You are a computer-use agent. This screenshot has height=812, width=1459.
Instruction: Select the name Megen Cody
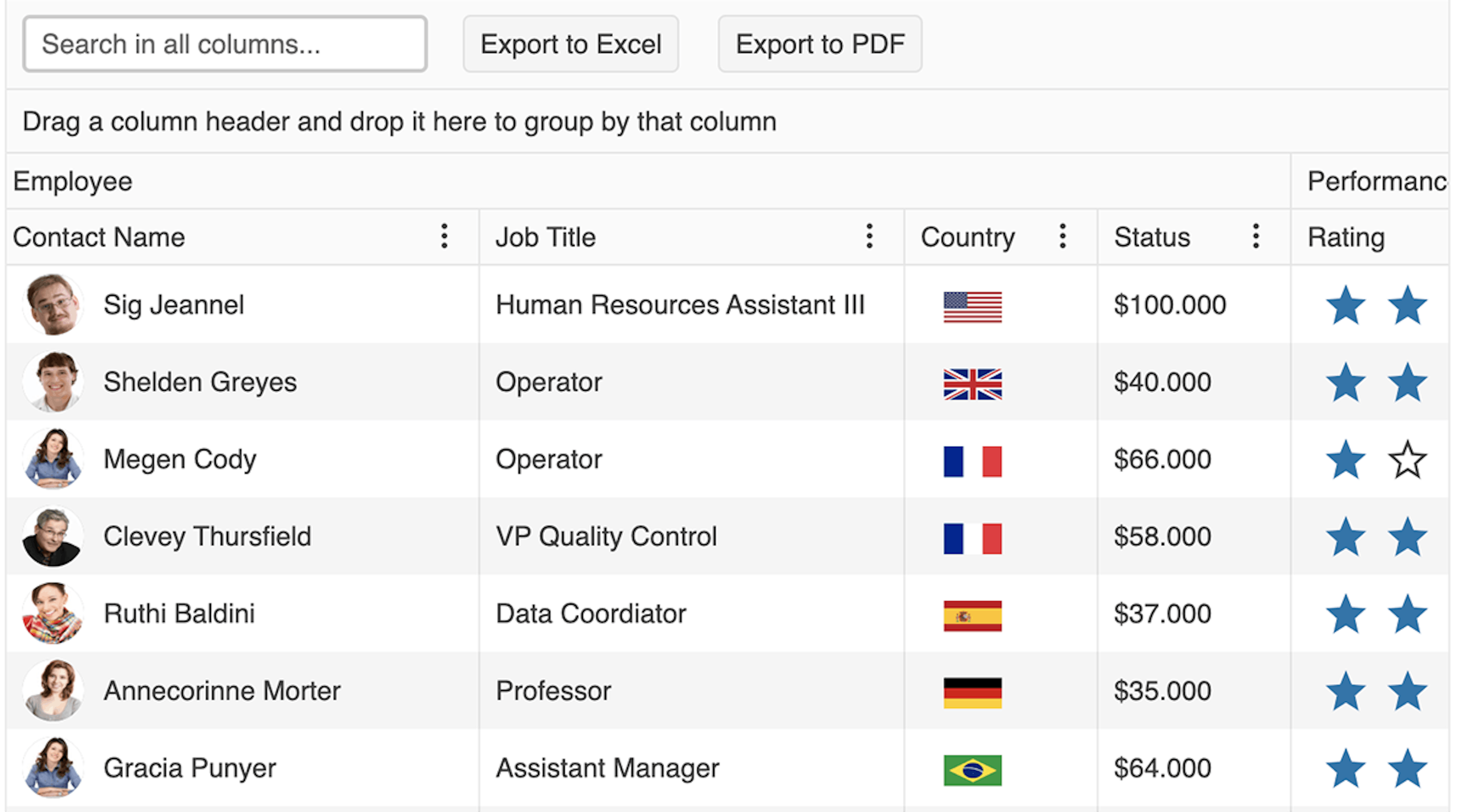(x=180, y=459)
